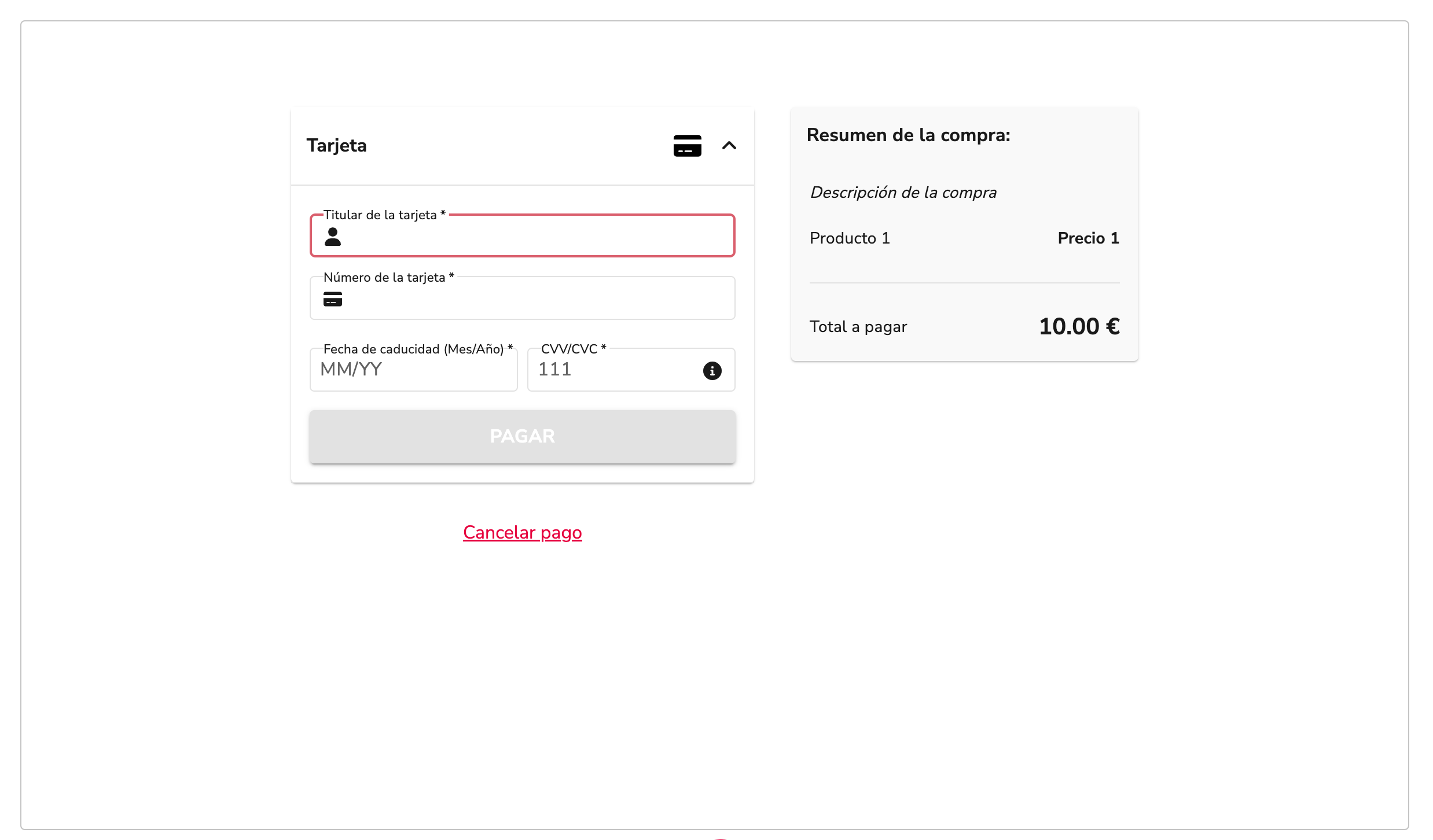Click the card icon in card number field

(333, 299)
